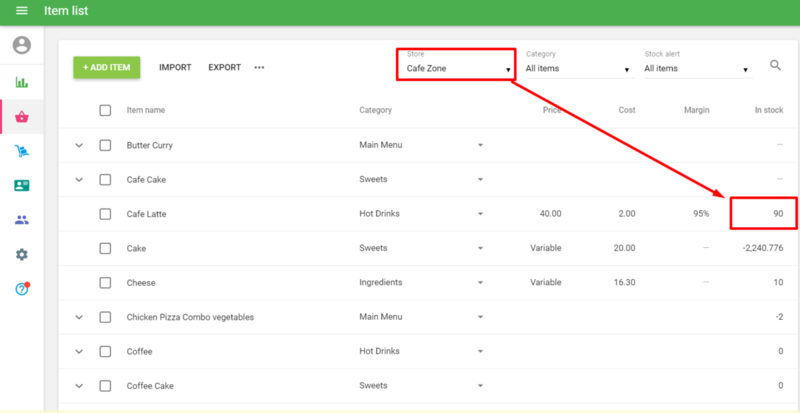800x413 pixels.
Task: Open the Reports bar chart icon
Action: pyautogui.click(x=21, y=82)
